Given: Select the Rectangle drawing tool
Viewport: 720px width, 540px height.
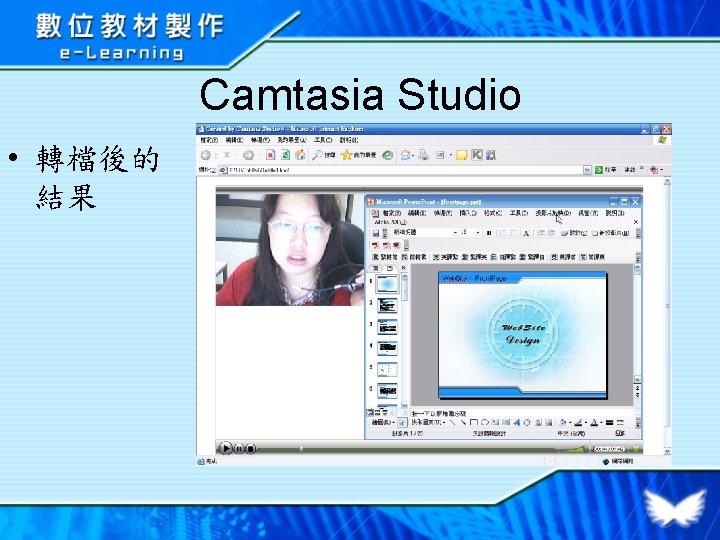Looking at the screenshot, I should pos(474,422).
